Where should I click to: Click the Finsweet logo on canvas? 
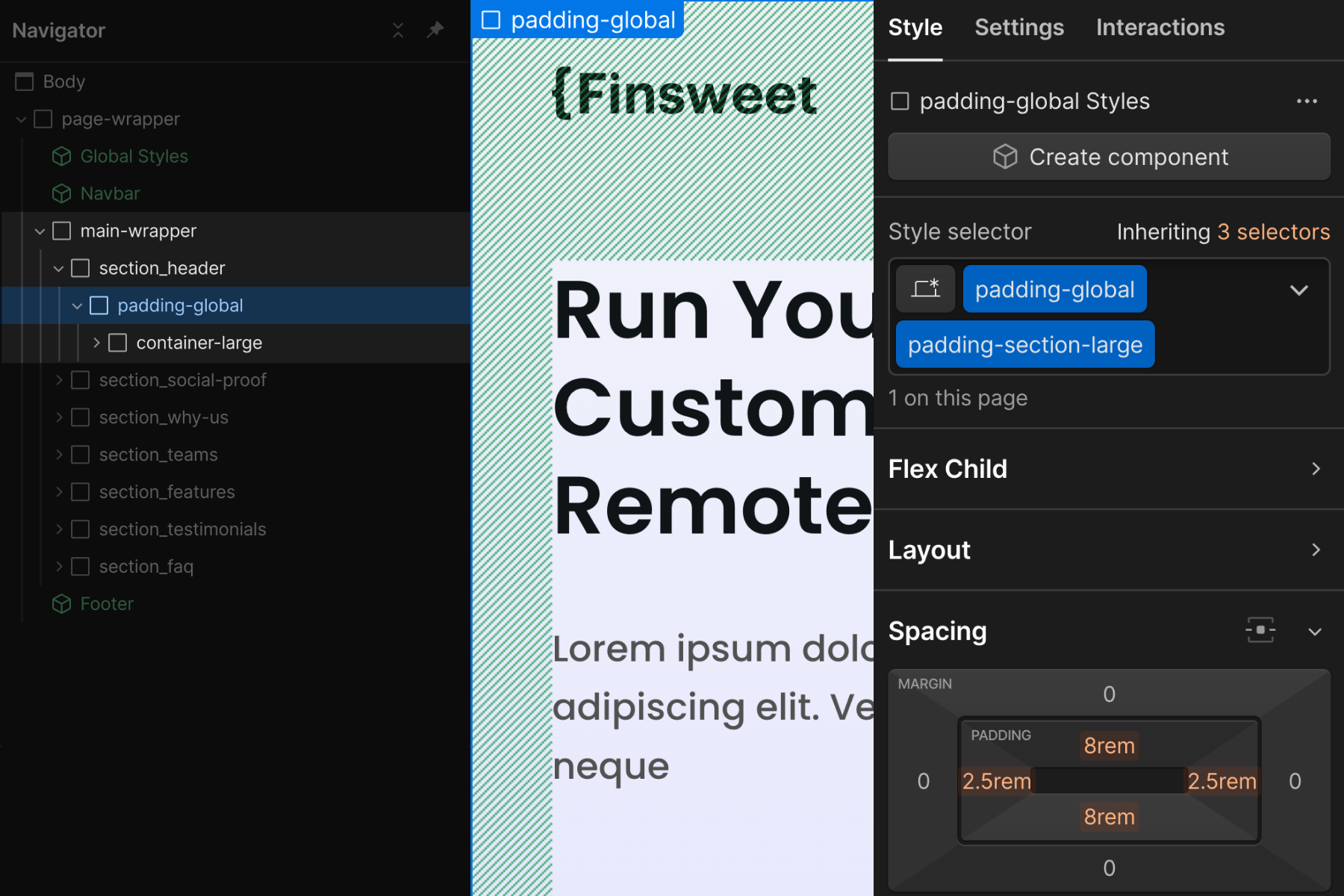point(684,94)
